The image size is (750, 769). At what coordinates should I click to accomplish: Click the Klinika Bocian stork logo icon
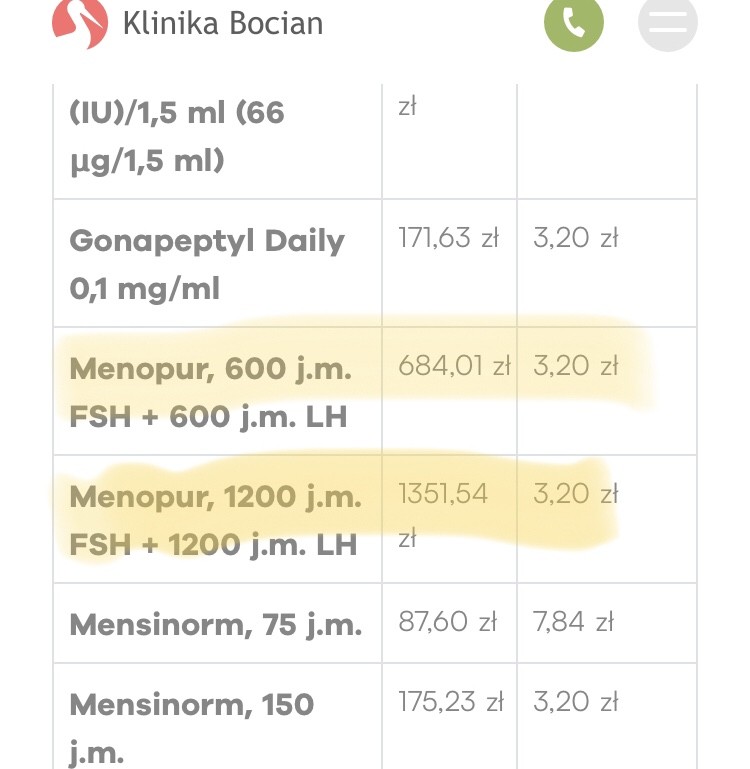coord(79,22)
